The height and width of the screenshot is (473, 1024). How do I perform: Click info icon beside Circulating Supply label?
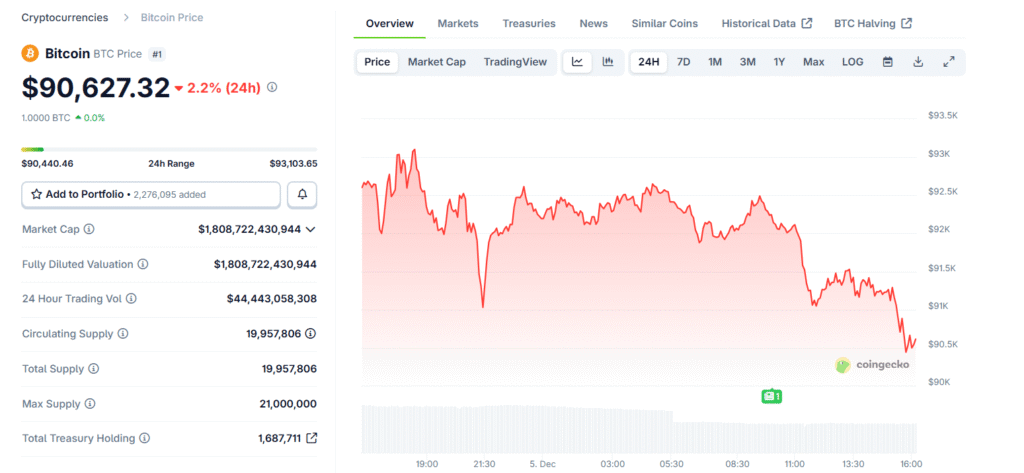tap(123, 334)
